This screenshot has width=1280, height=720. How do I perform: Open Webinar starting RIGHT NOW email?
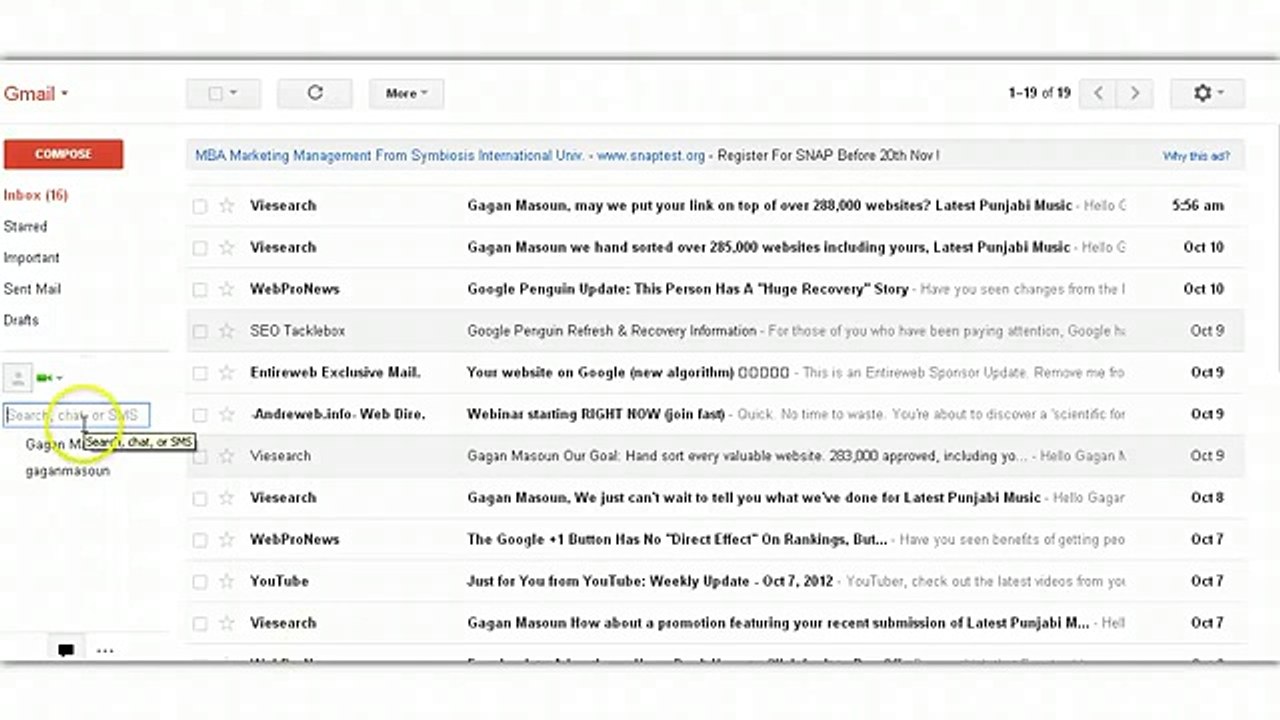click(x=715, y=414)
